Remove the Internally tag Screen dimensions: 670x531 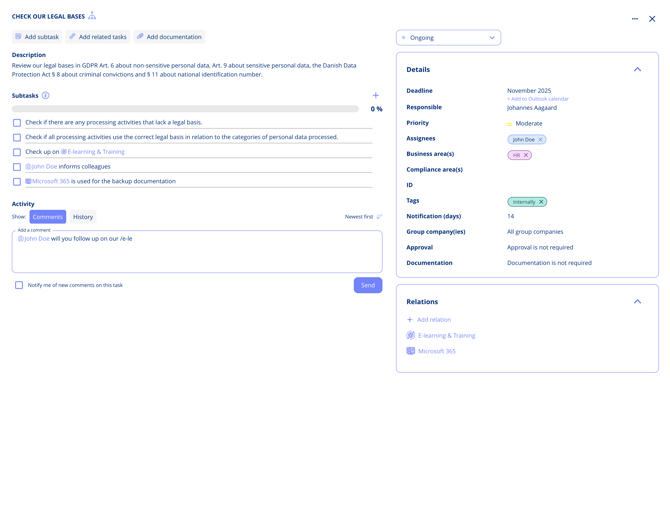point(541,202)
